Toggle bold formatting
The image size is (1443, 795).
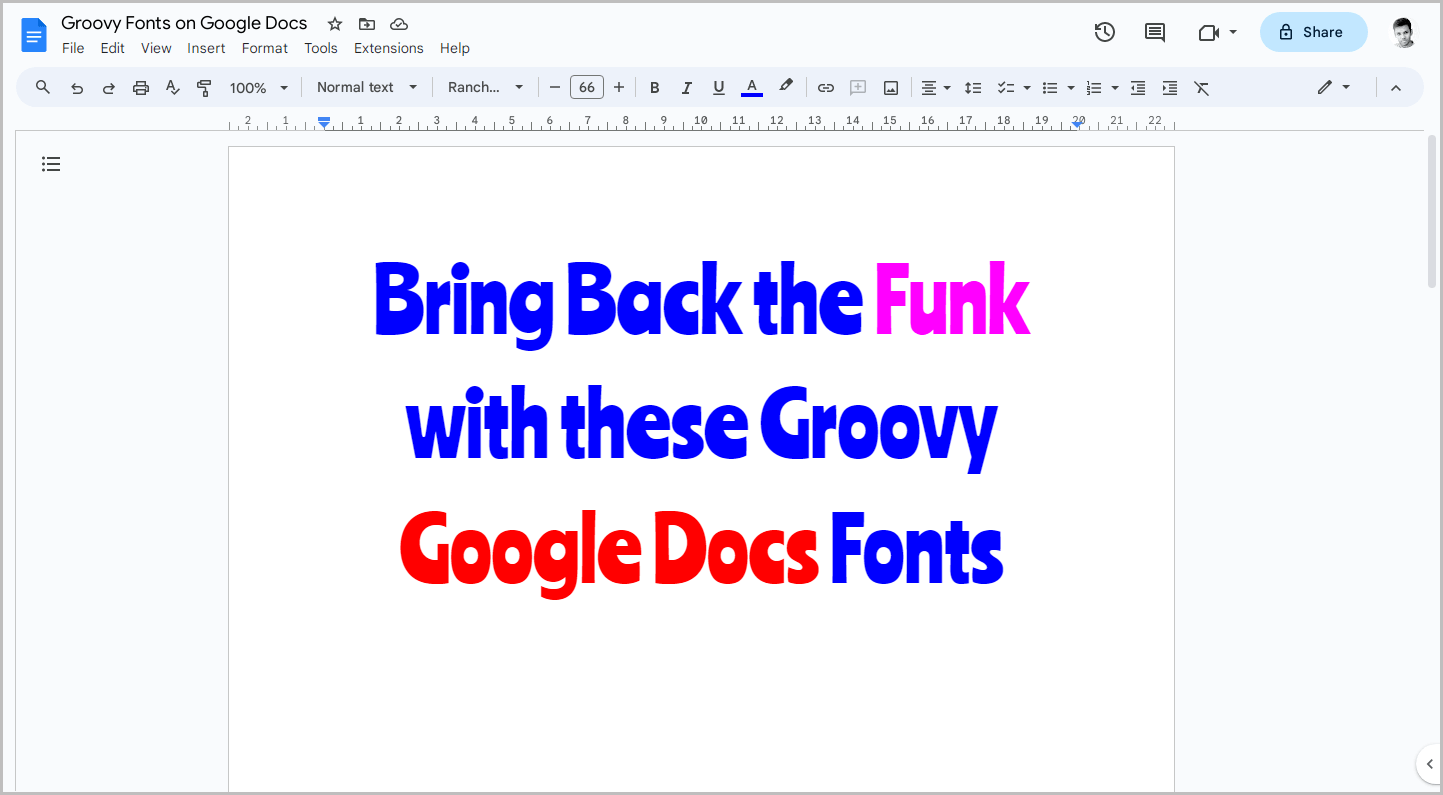click(654, 87)
